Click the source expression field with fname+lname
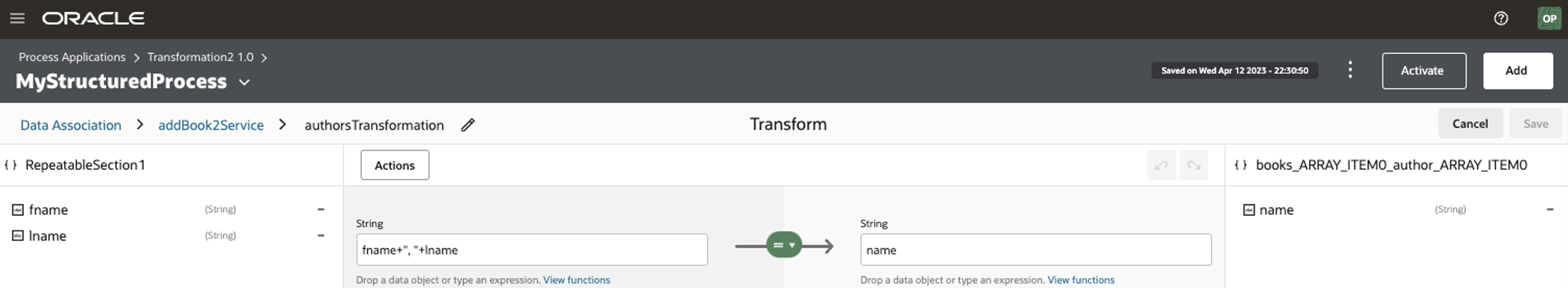 click(531, 250)
